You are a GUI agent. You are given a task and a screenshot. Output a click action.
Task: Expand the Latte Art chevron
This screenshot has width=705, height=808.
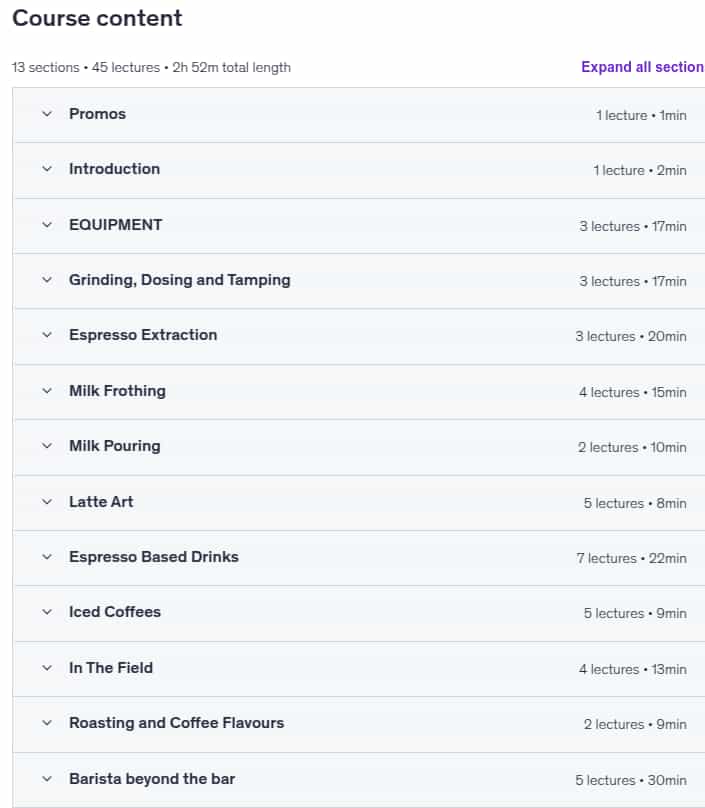pyautogui.click(x=47, y=502)
